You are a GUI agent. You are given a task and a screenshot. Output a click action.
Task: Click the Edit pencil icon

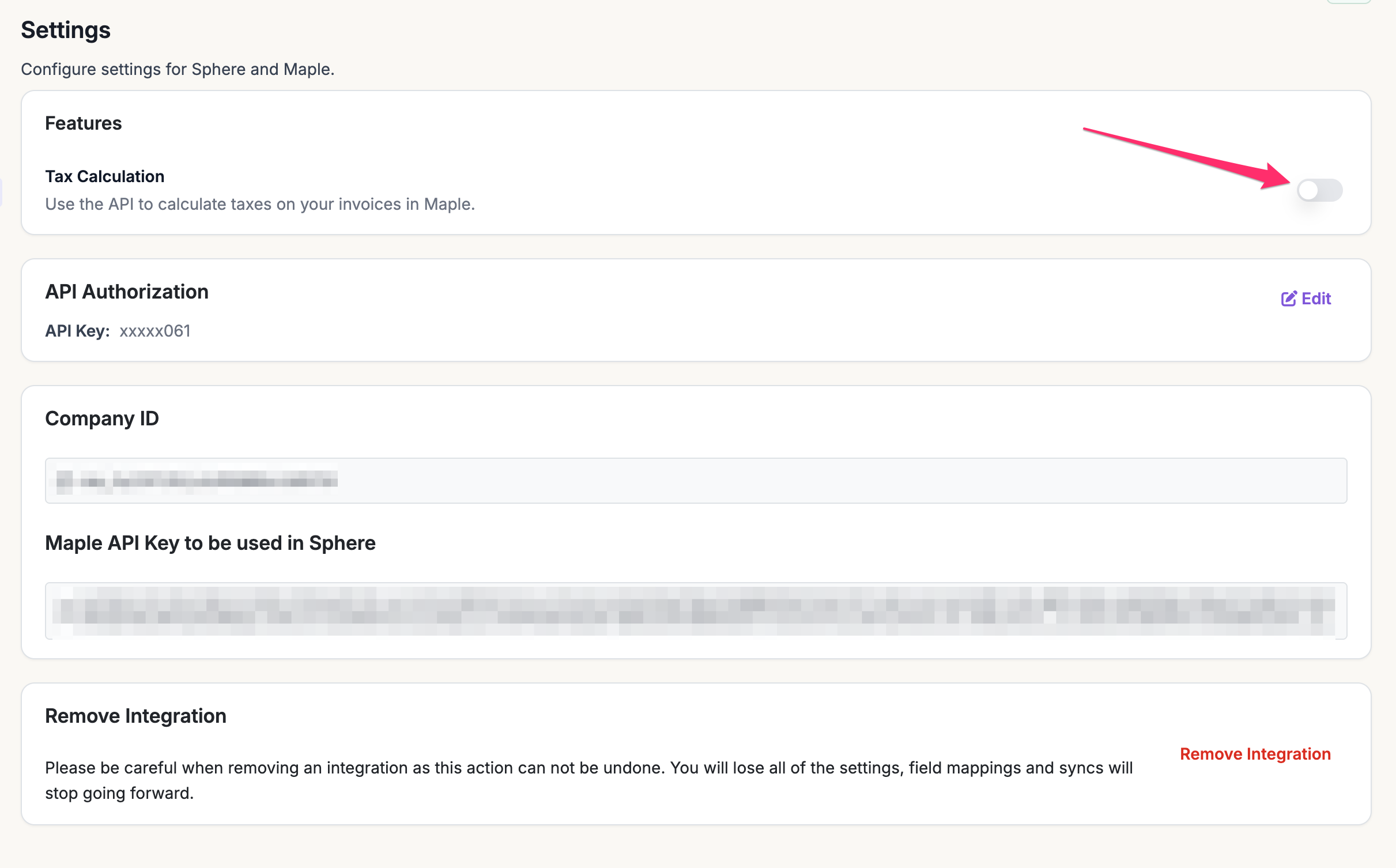pyautogui.click(x=1288, y=299)
